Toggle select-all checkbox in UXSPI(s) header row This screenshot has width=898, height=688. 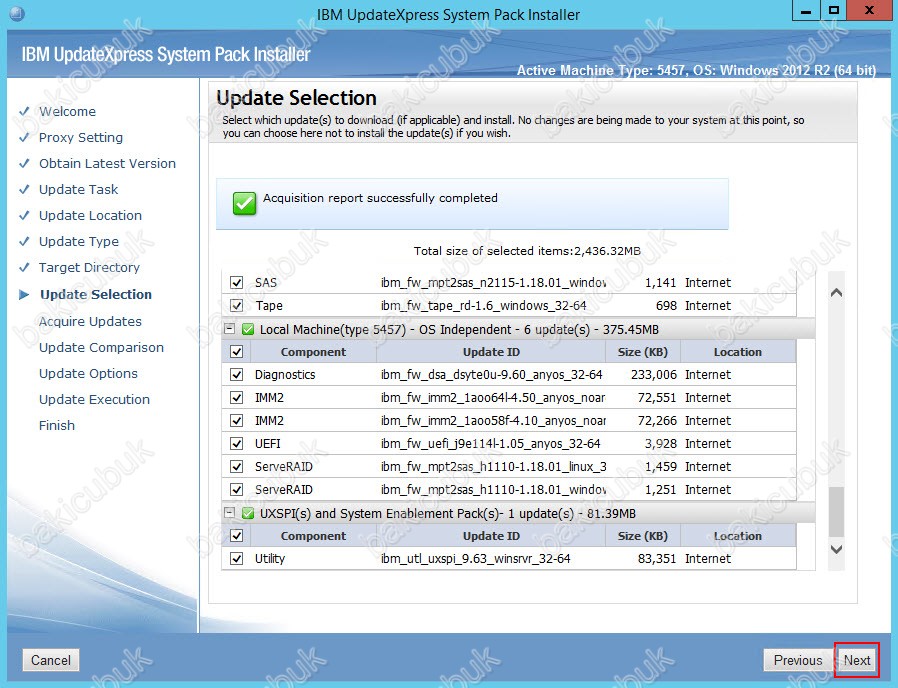[x=237, y=536]
